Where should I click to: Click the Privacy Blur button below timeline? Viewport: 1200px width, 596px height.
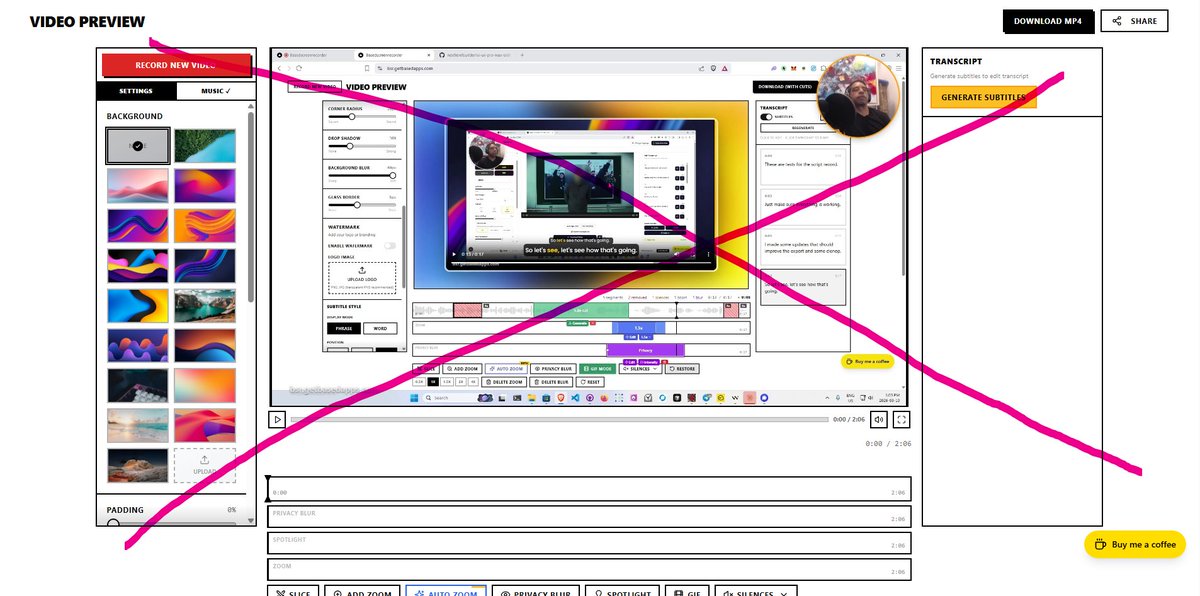pyautogui.click(x=536, y=591)
